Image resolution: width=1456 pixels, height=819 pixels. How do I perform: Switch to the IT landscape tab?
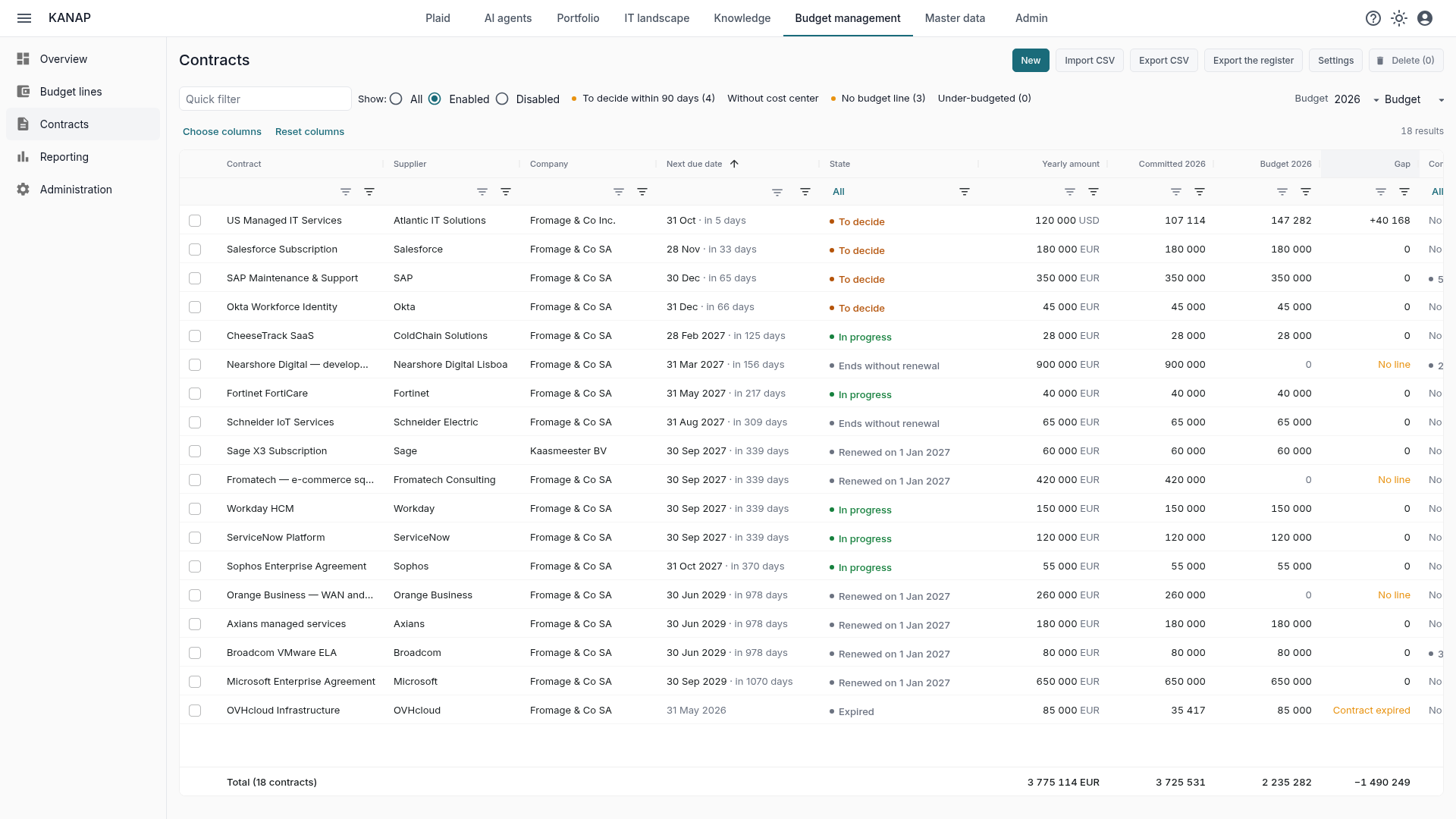point(657,18)
